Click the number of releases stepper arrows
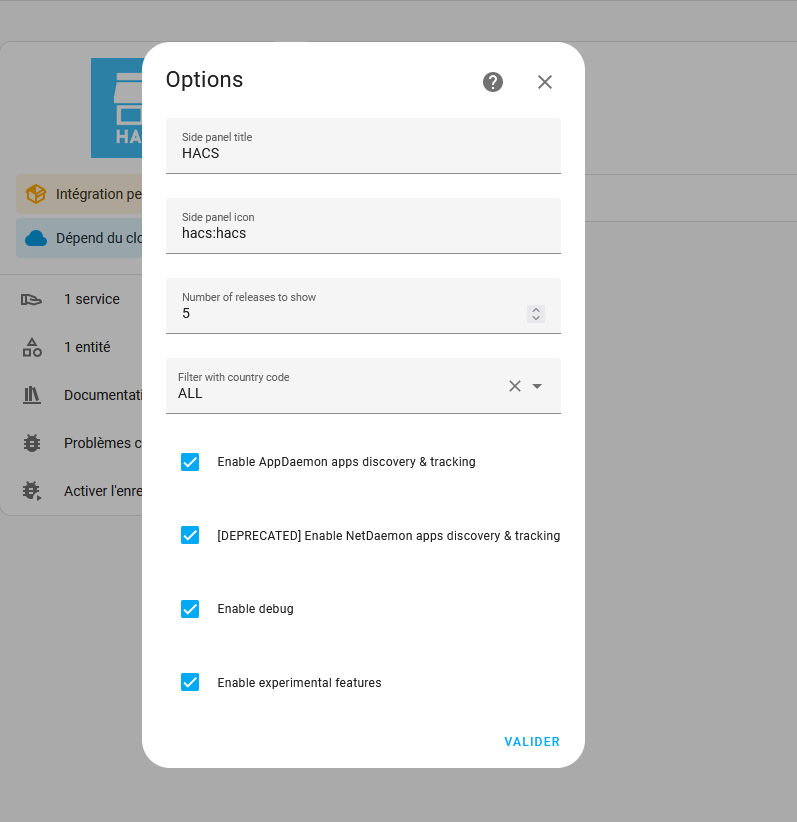The height and width of the screenshot is (822, 797). 536,314
